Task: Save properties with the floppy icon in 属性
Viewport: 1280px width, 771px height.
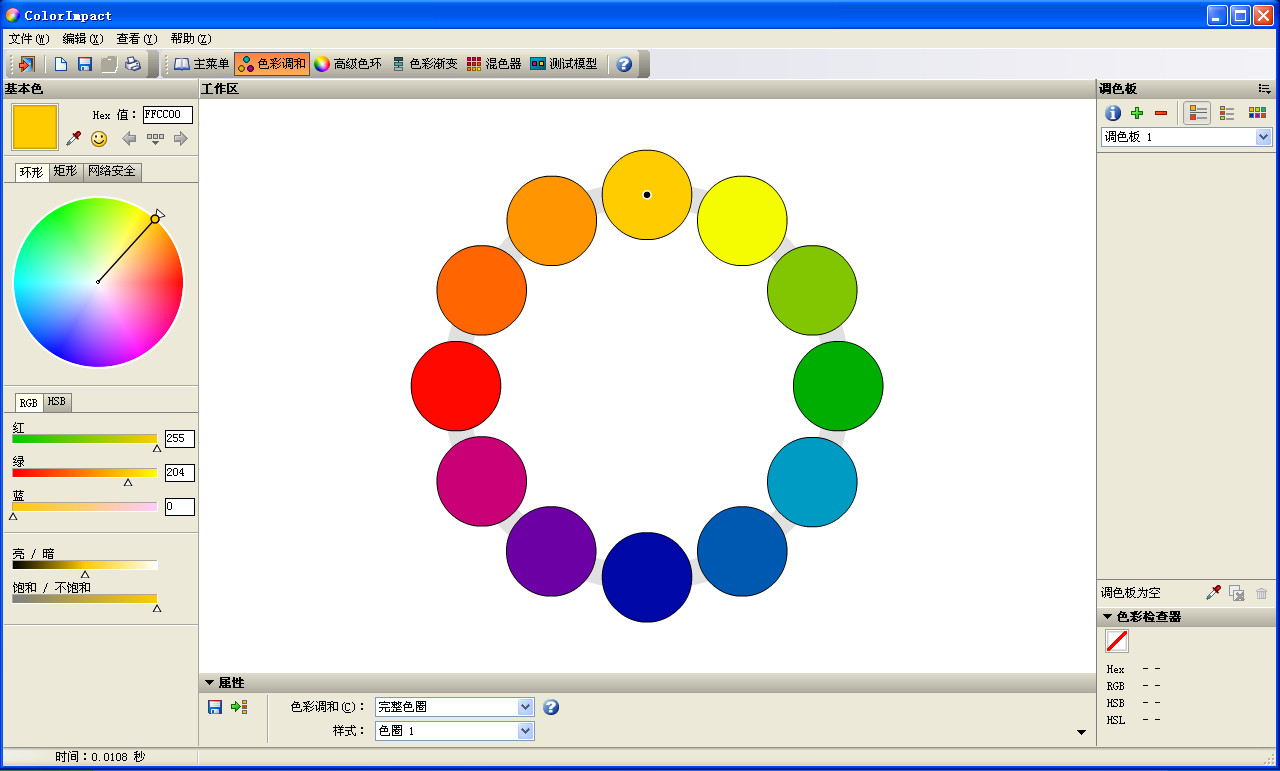Action: coord(215,707)
